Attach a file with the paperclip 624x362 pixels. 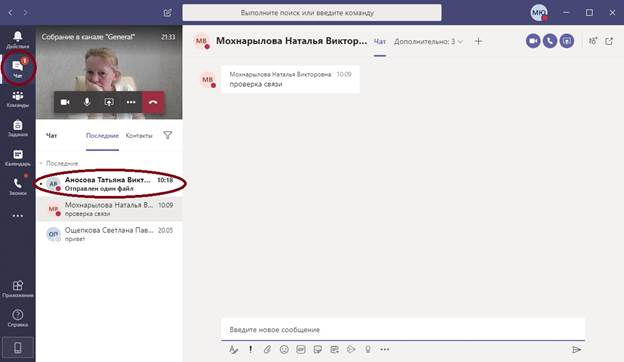pos(267,349)
